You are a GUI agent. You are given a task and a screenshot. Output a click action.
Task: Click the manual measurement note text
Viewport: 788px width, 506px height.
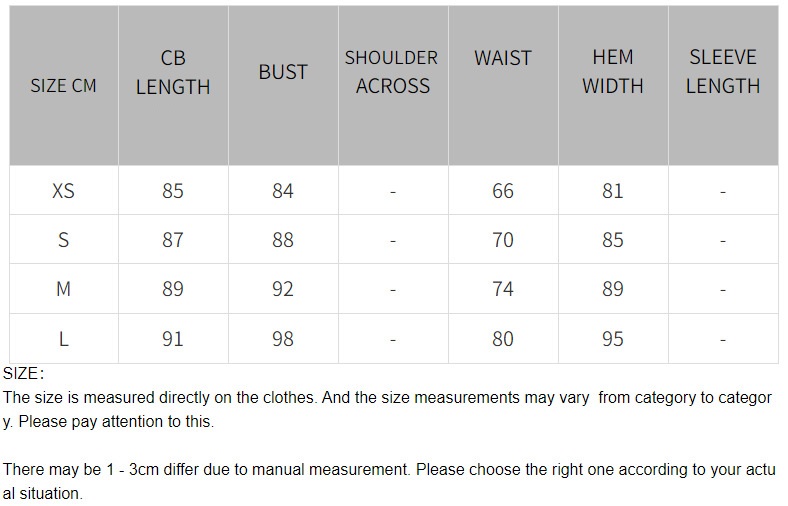(388, 469)
